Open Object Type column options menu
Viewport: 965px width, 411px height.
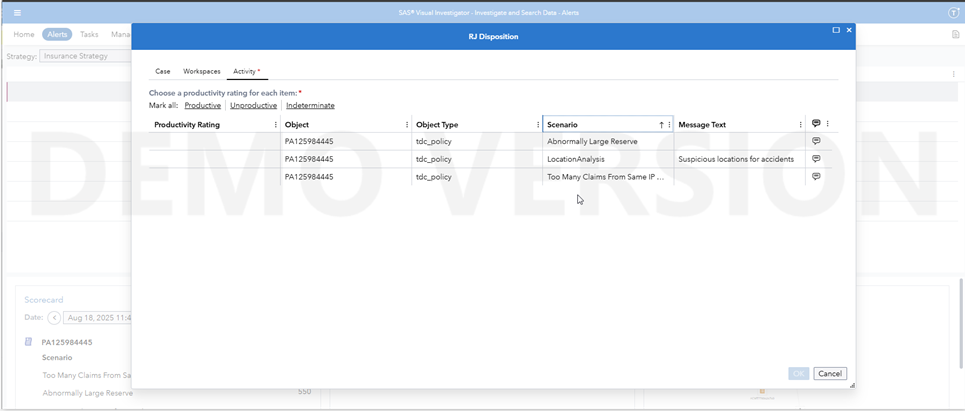(538, 124)
